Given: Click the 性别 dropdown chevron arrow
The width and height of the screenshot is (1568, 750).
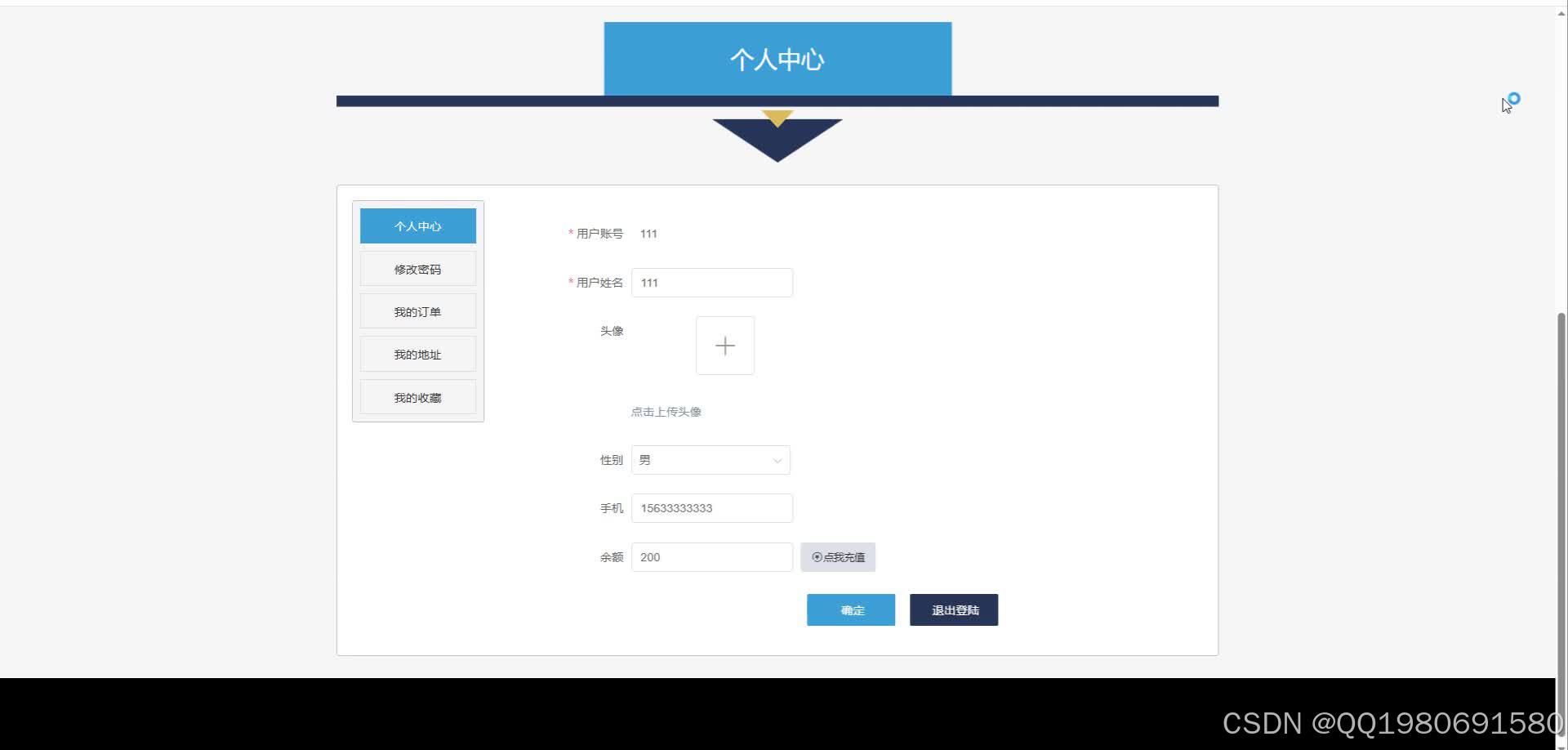Looking at the screenshot, I should (x=777, y=461).
